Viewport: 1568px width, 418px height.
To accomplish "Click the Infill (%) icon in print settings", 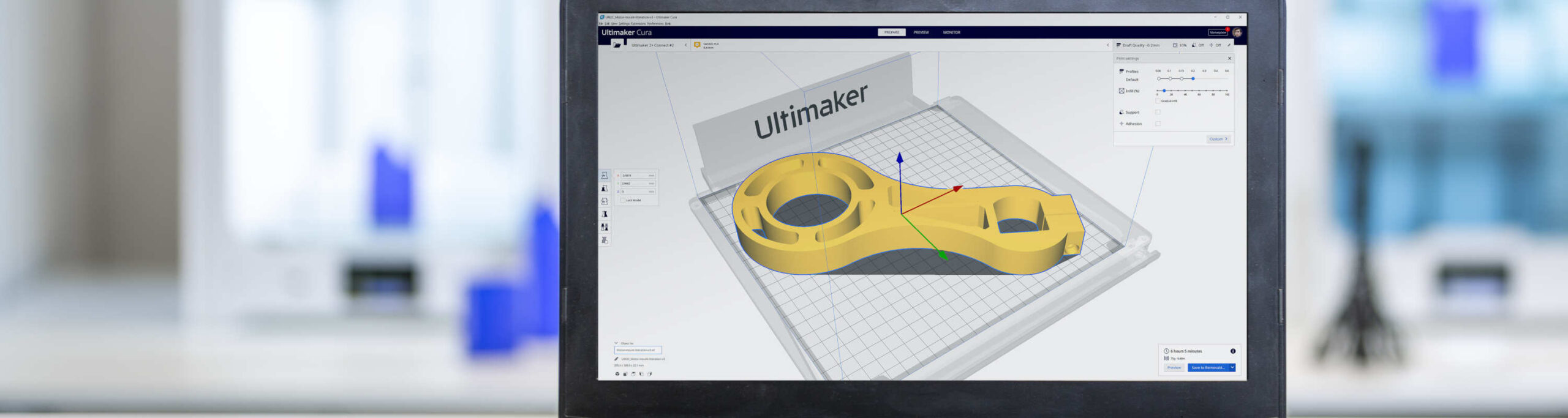I will [1121, 91].
